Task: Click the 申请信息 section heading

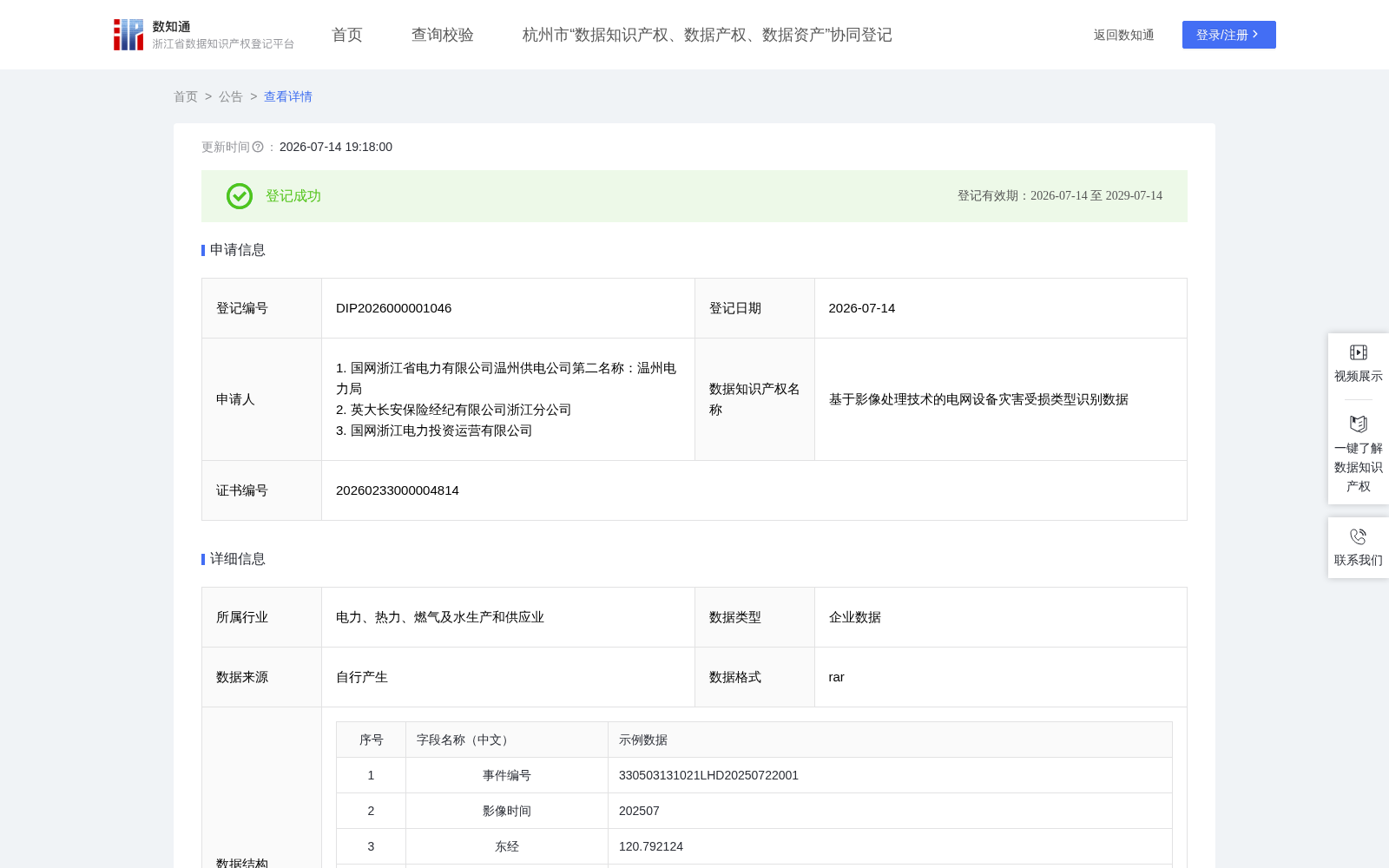Action: 238,250
